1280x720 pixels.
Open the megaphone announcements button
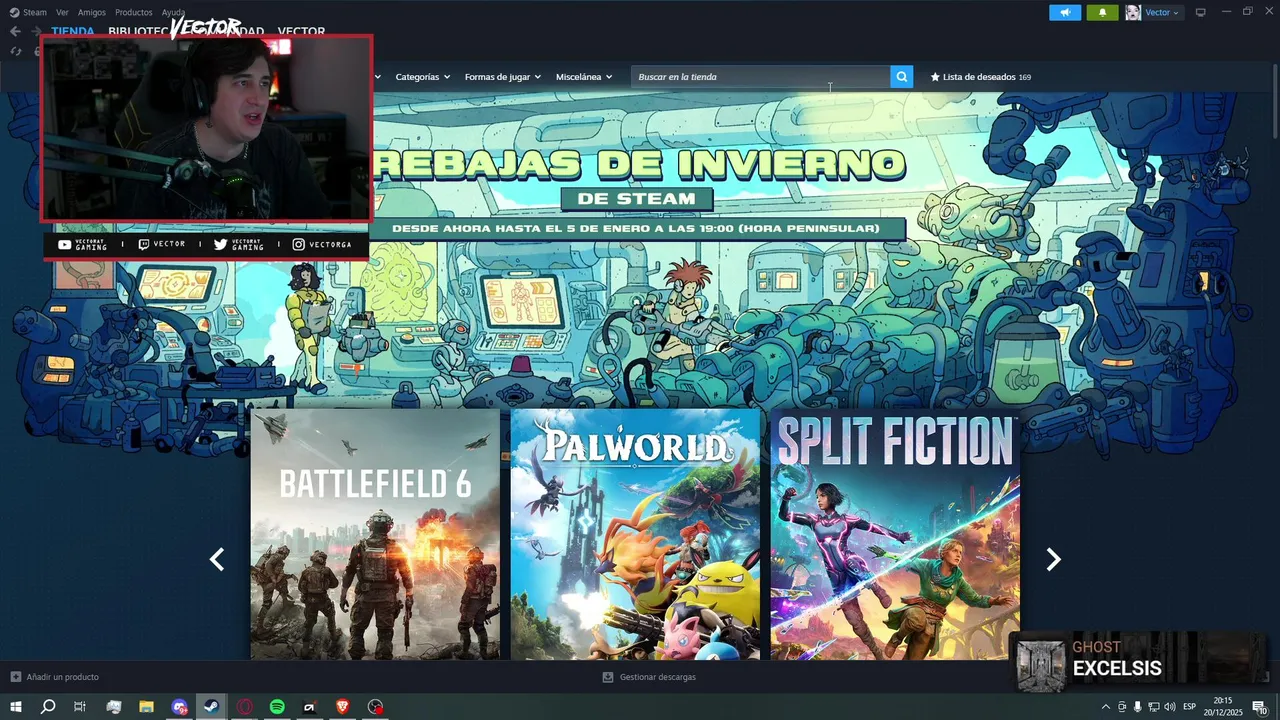[x=1065, y=12]
